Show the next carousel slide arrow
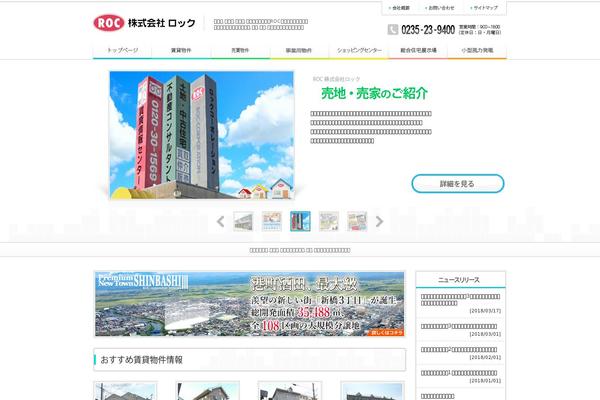The width and height of the screenshot is (600, 400). click(x=379, y=221)
